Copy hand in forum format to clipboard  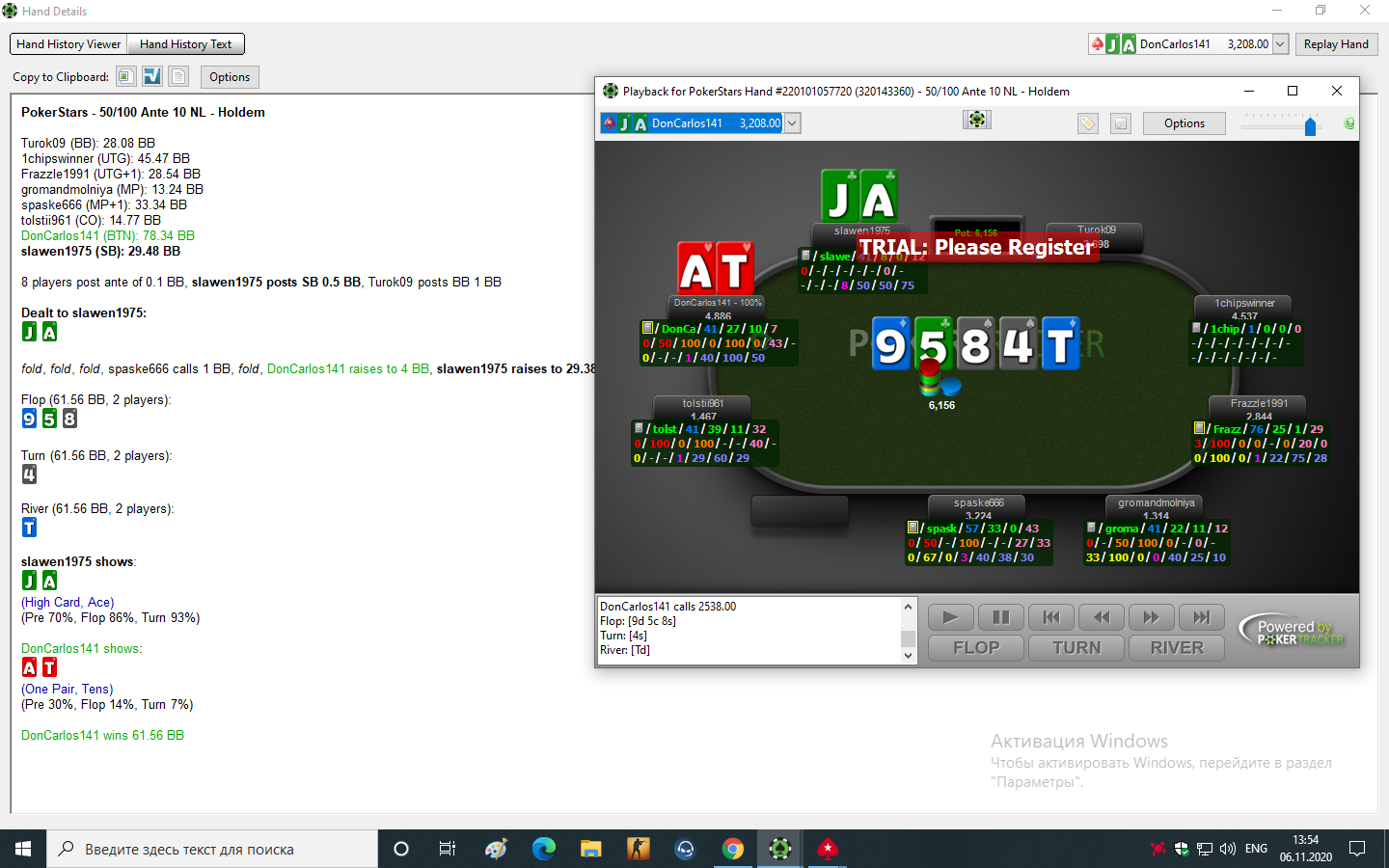[152, 76]
